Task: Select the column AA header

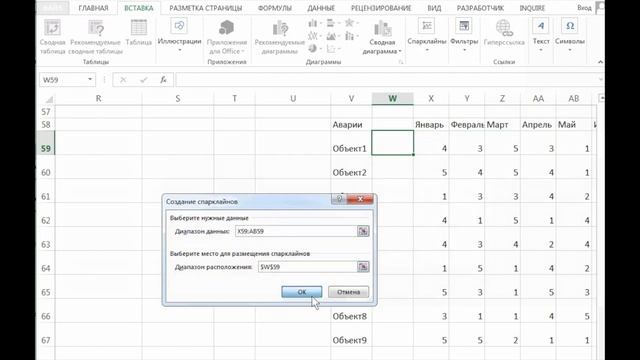Action: pos(538,98)
